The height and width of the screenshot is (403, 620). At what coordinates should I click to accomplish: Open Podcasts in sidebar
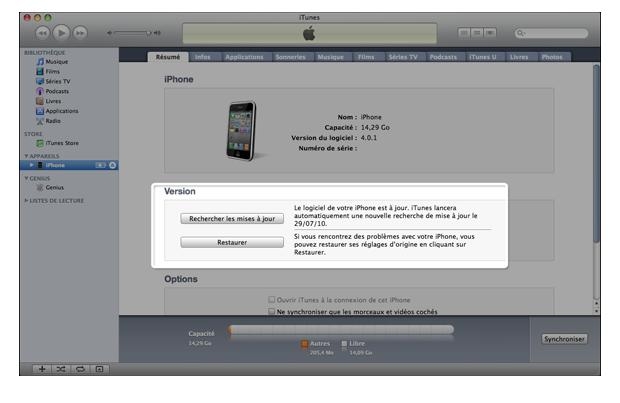tap(57, 91)
